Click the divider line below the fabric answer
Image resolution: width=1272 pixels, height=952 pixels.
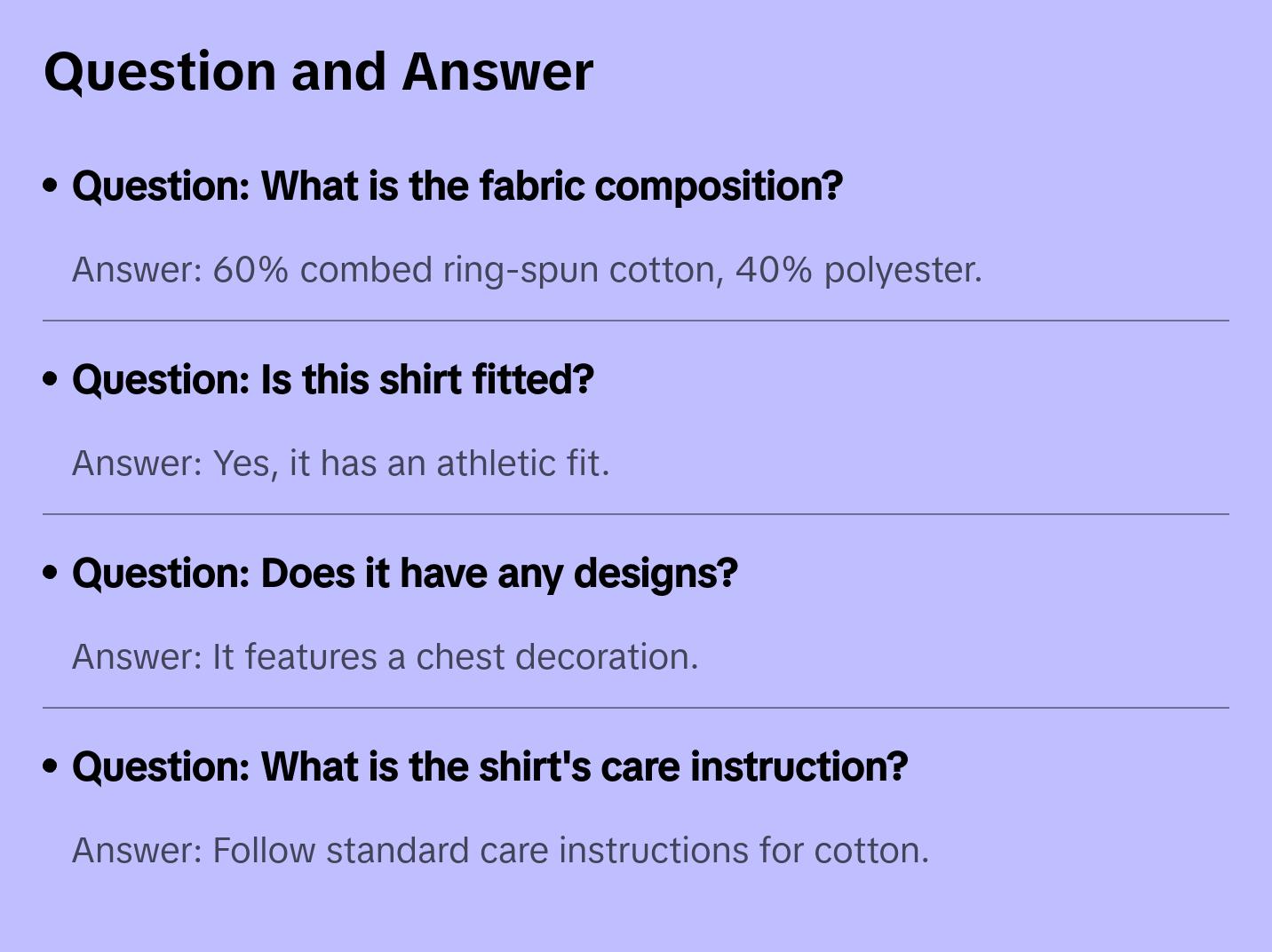click(636, 321)
